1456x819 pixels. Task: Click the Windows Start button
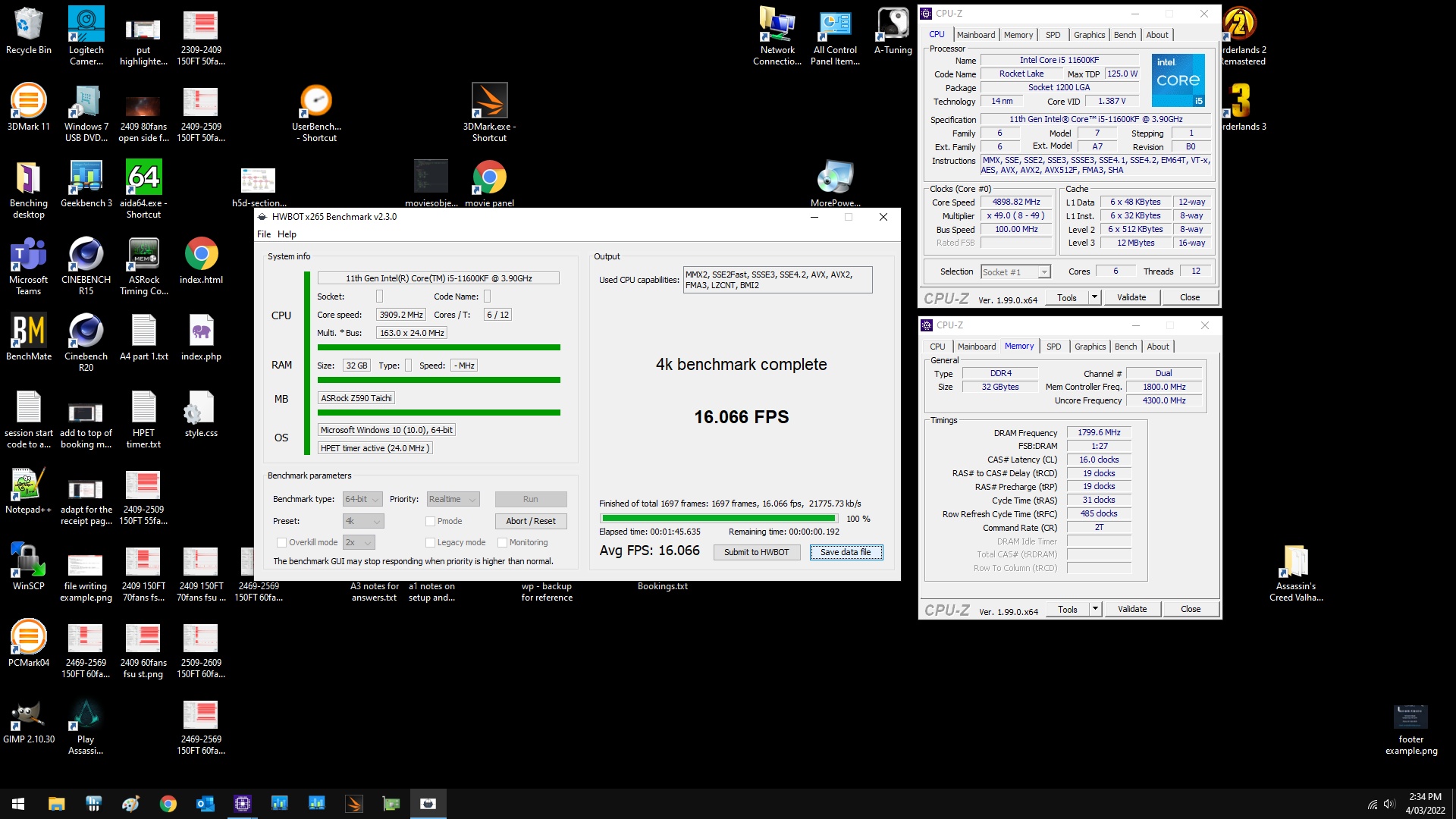pyautogui.click(x=18, y=804)
